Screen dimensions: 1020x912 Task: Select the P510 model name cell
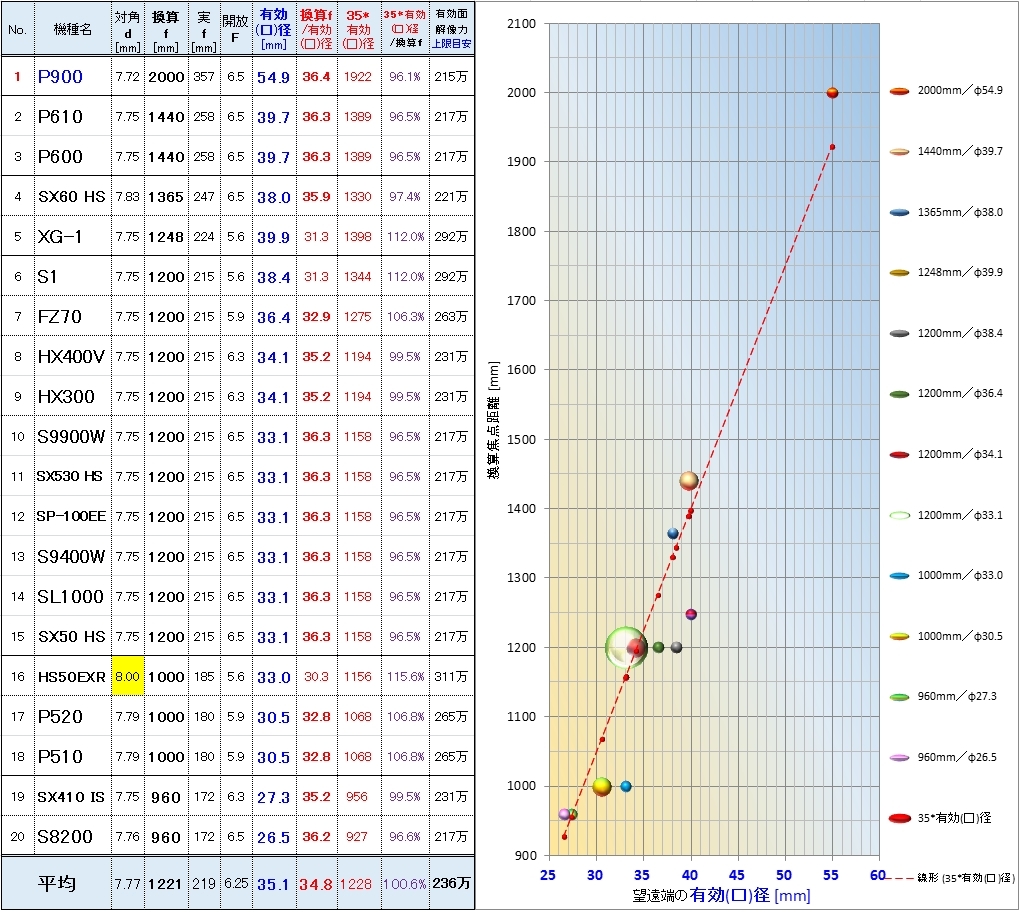72,757
